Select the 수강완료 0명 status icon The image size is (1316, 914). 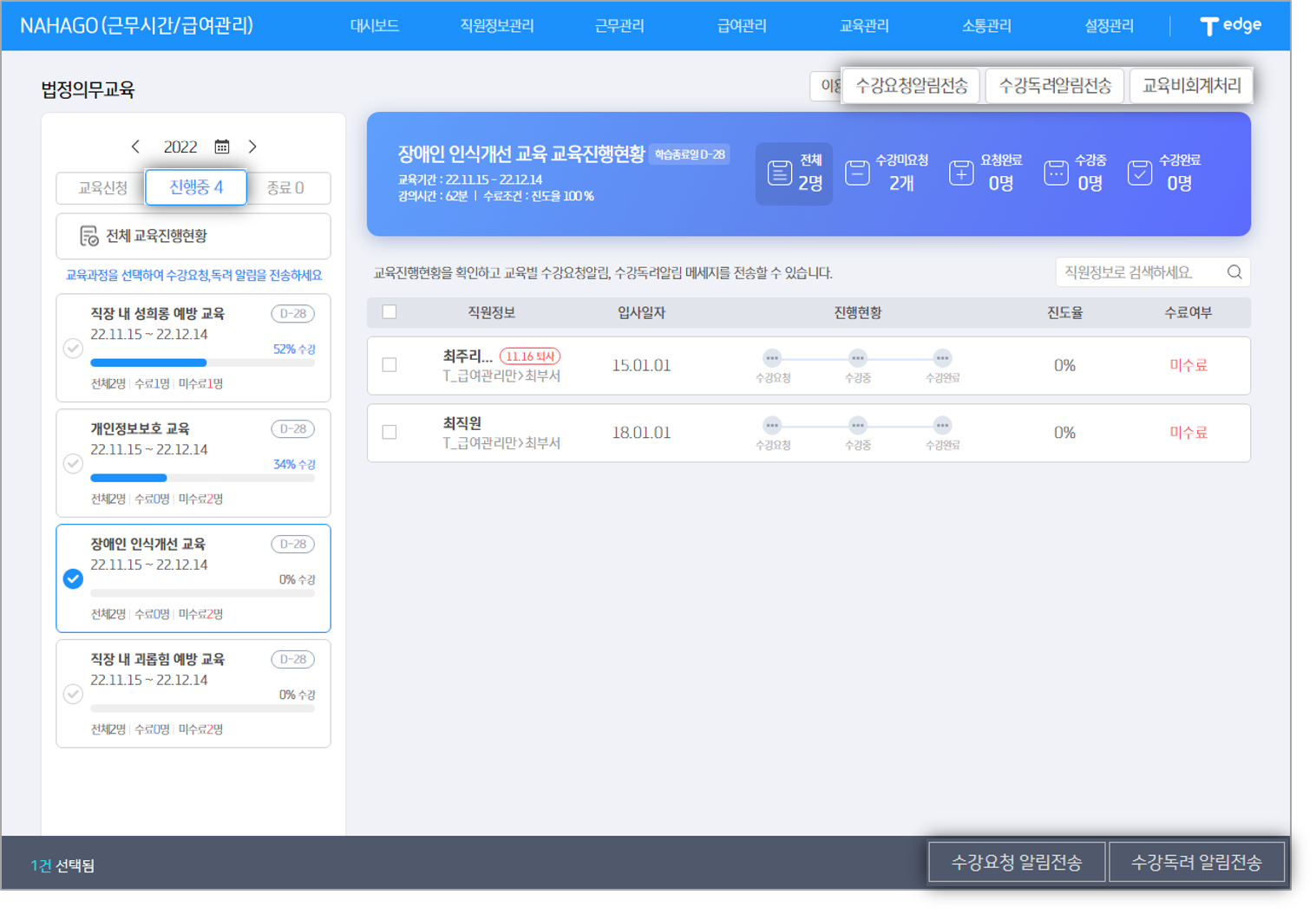click(x=1140, y=173)
